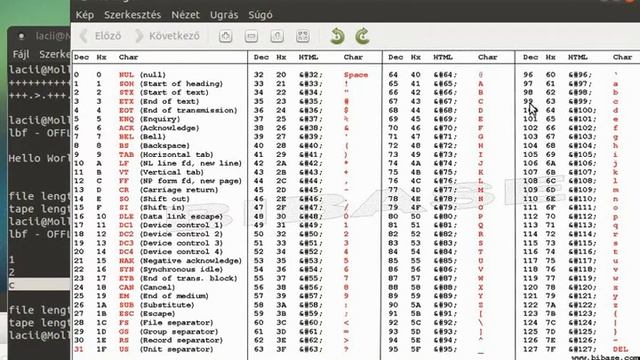Click the terminal window title lacii@M
The height and width of the screenshot is (360, 640).
pyautogui.click(x=52, y=36)
